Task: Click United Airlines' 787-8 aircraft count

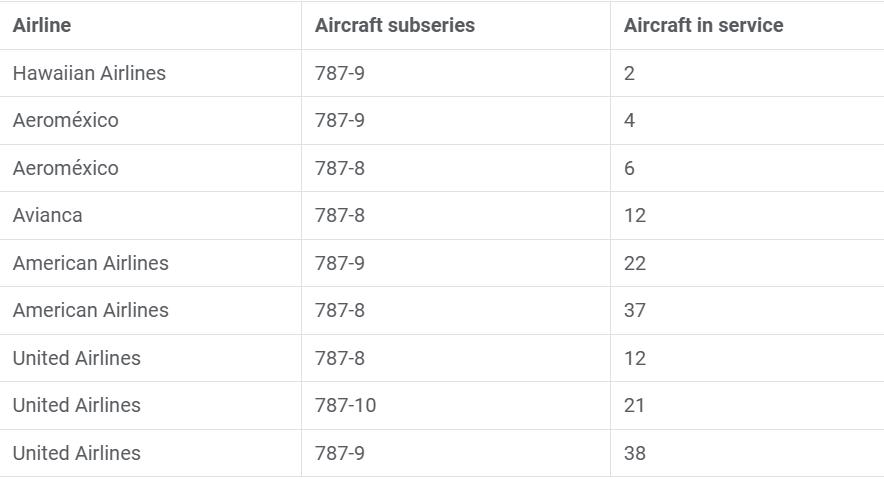Action: pos(634,358)
